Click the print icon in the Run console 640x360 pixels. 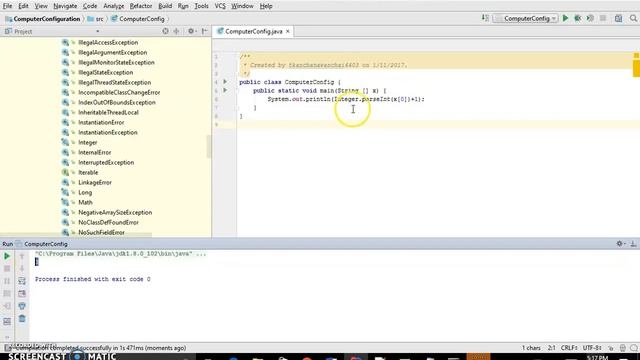tap(22, 306)
